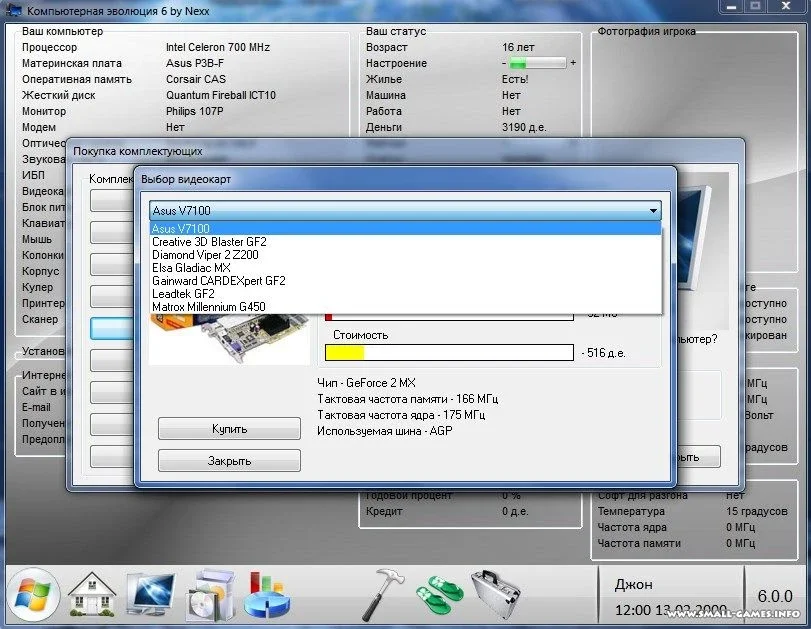The image size is (811, 629).
Task: Select Creative 3D Blaster GF2 from list
Action: coord(209,242)
